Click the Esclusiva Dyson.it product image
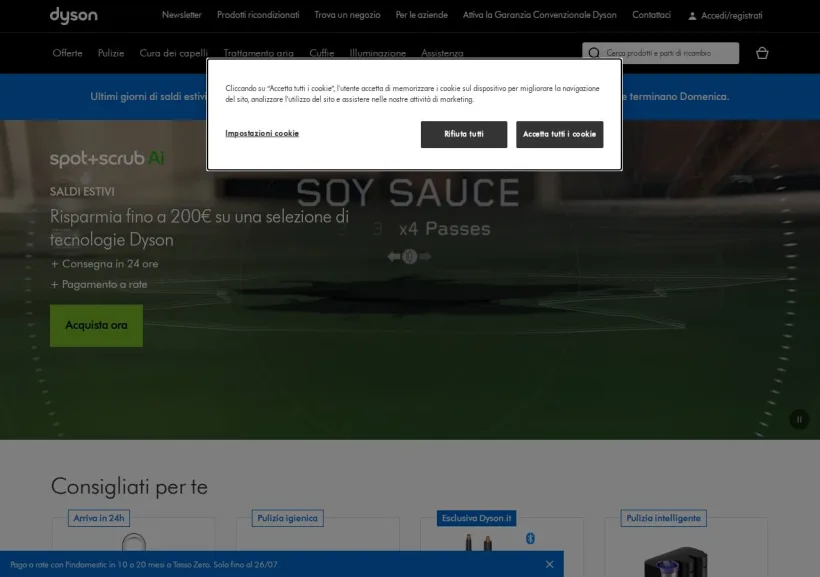 pos(478,542)
